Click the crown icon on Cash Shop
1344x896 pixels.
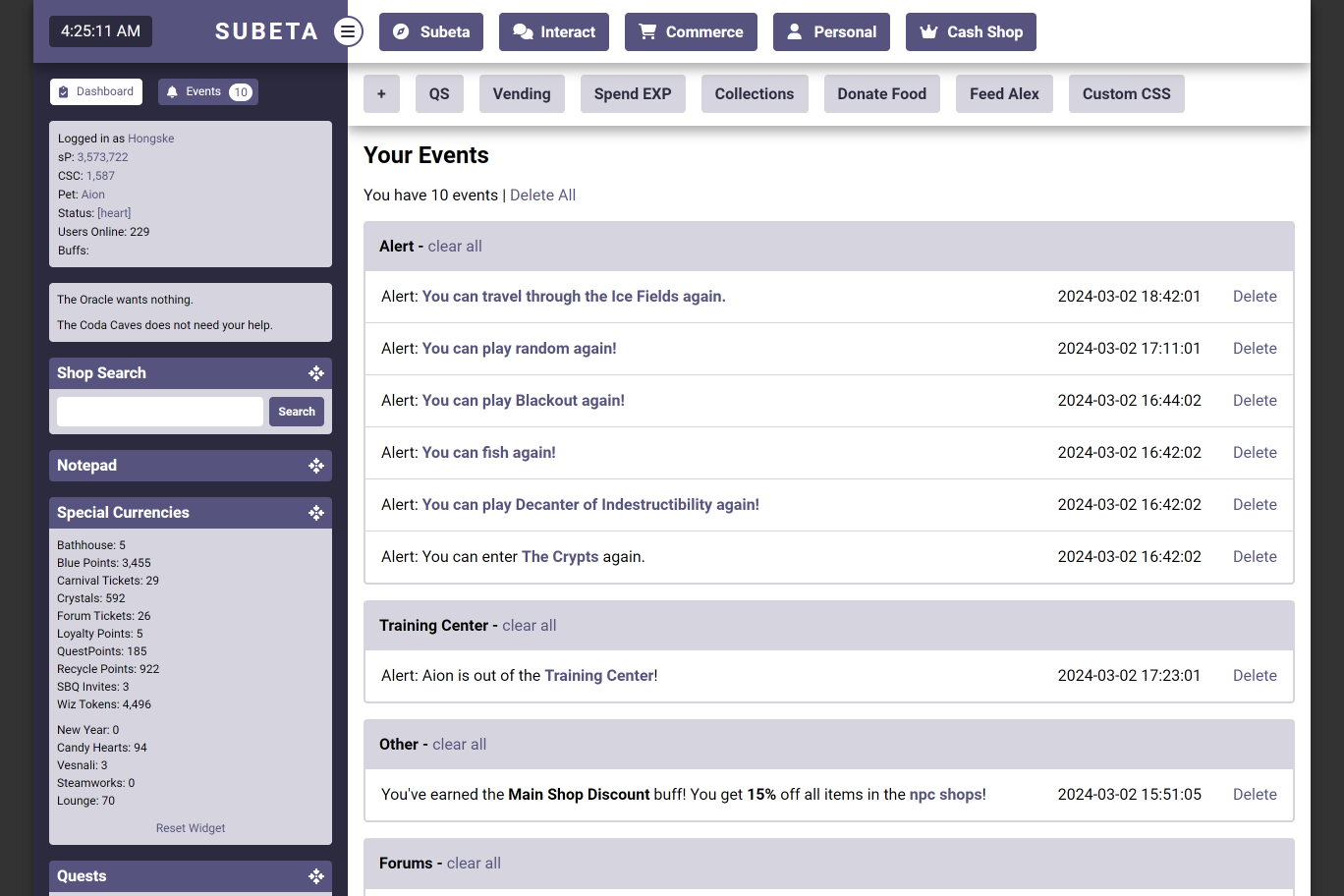[928, 32]
